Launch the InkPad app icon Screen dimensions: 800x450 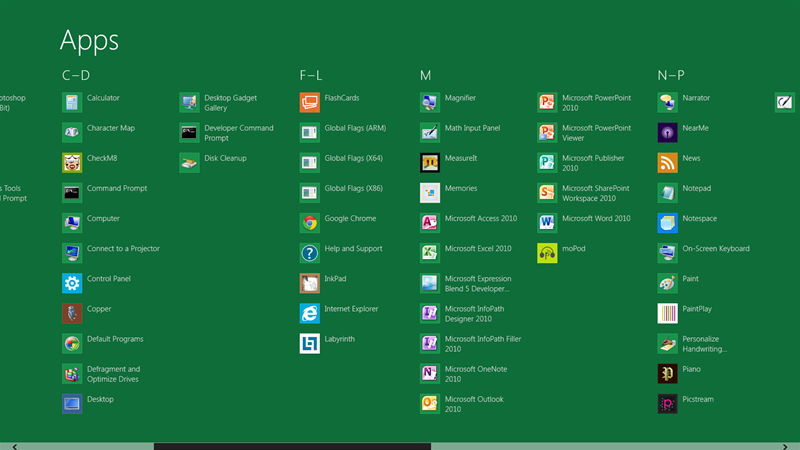(x=310, y=283)
